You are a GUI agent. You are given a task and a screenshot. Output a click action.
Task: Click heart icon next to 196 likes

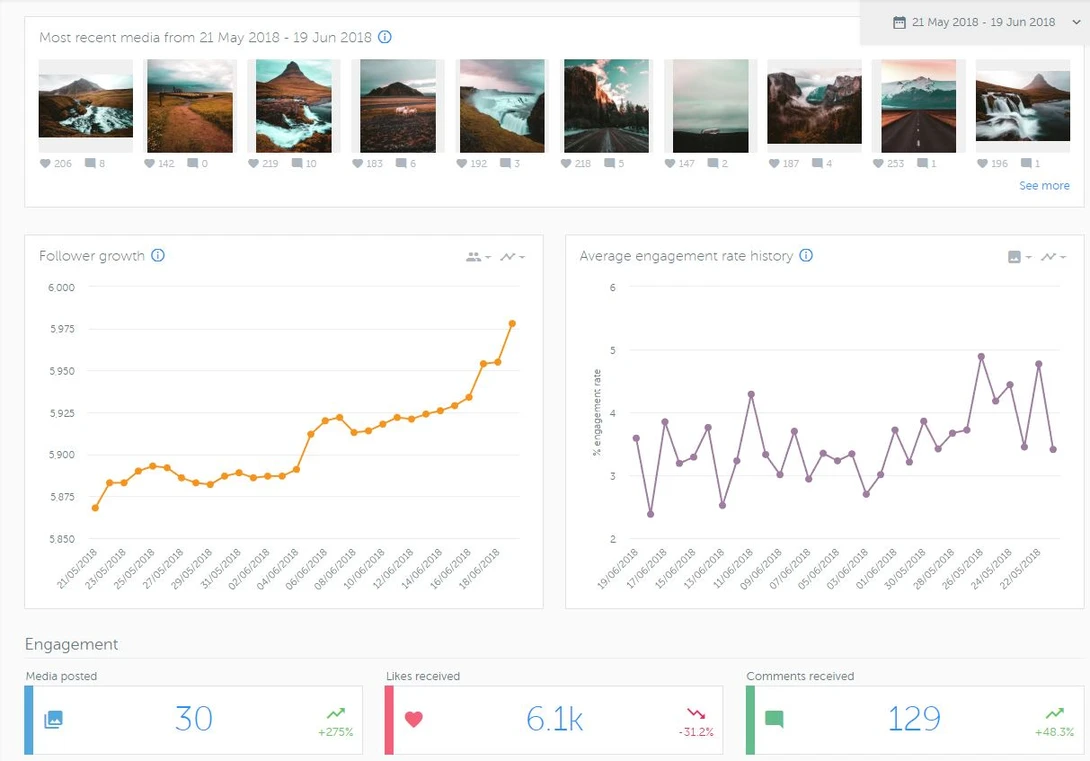click(x=982, y=163)
